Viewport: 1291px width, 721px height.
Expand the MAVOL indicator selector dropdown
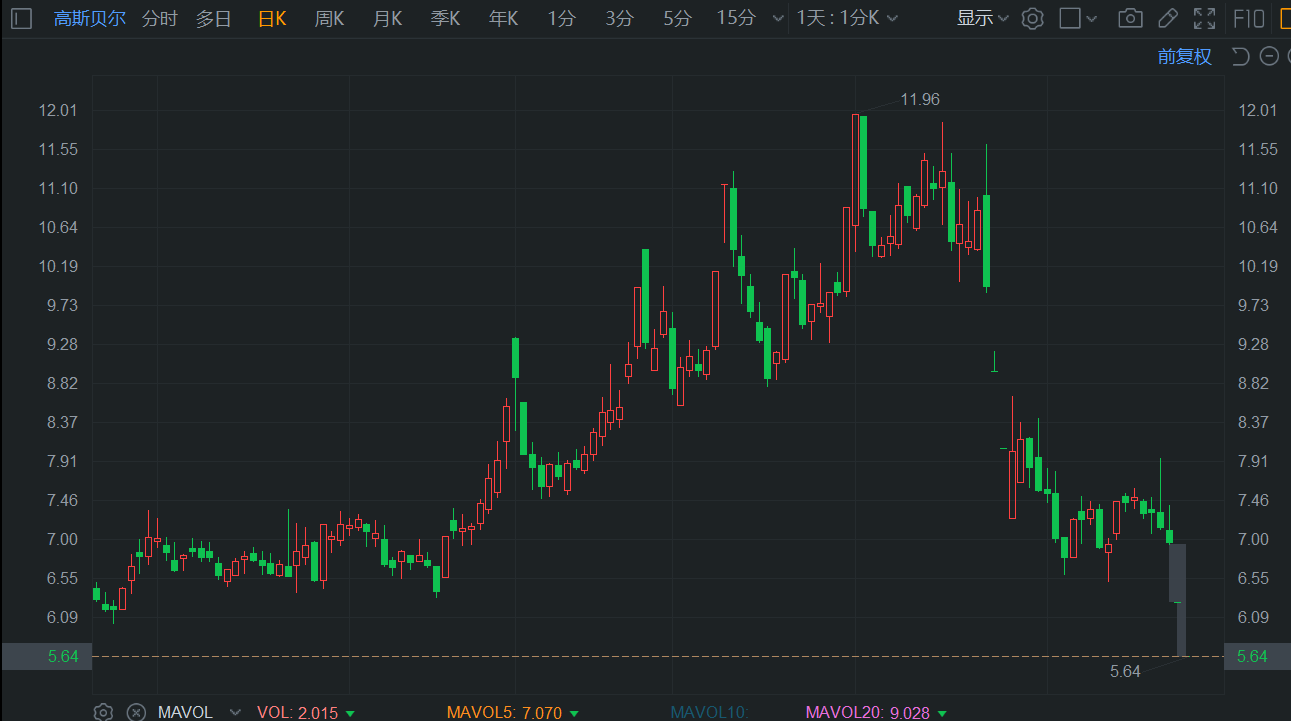pyautogui.click(x=235, y=712)
